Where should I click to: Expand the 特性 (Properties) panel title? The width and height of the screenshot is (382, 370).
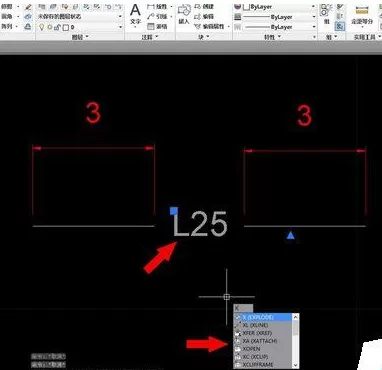[272, 37]
